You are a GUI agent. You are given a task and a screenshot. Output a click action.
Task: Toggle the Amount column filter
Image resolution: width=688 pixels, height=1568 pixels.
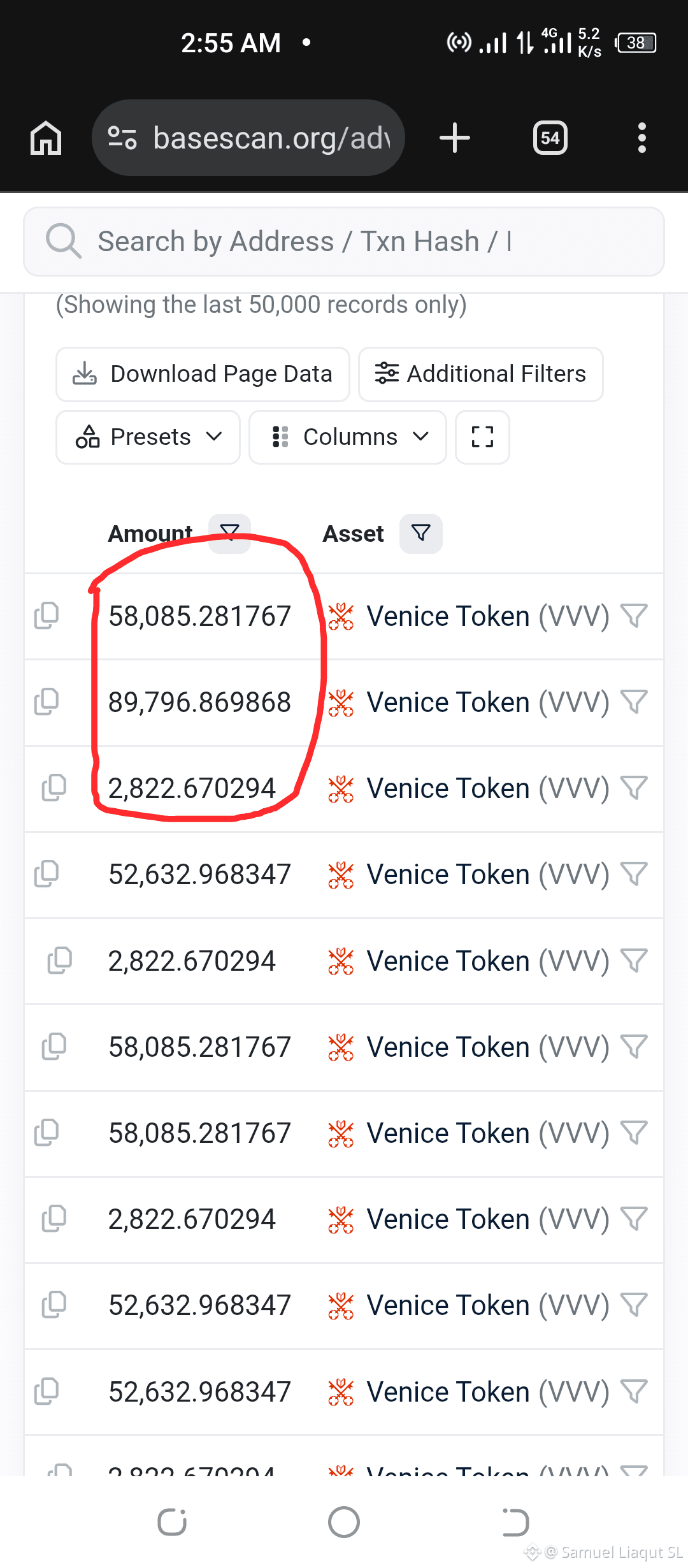[229, 534]
